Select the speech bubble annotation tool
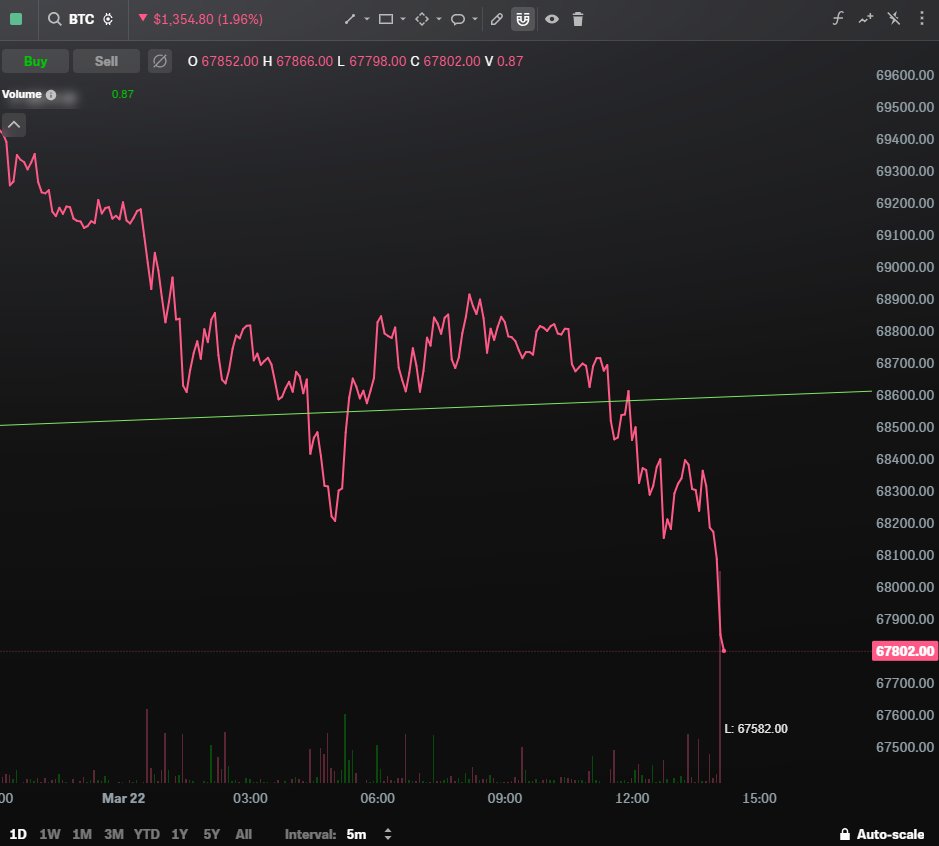939x846 pixels. tap(458, 20)
